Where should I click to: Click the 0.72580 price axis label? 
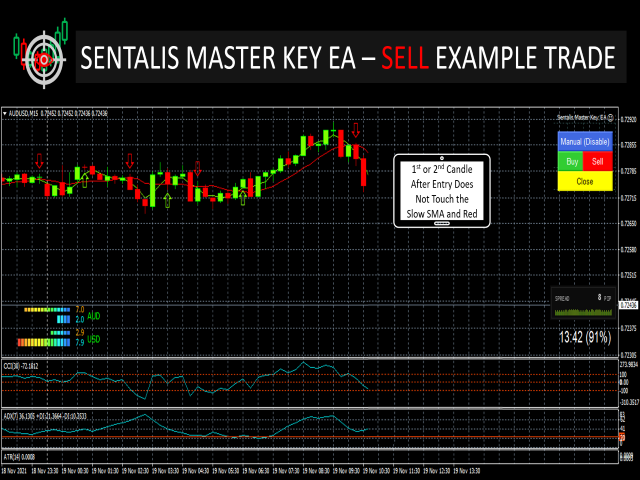pyautogui.click(x=629, y=249)
